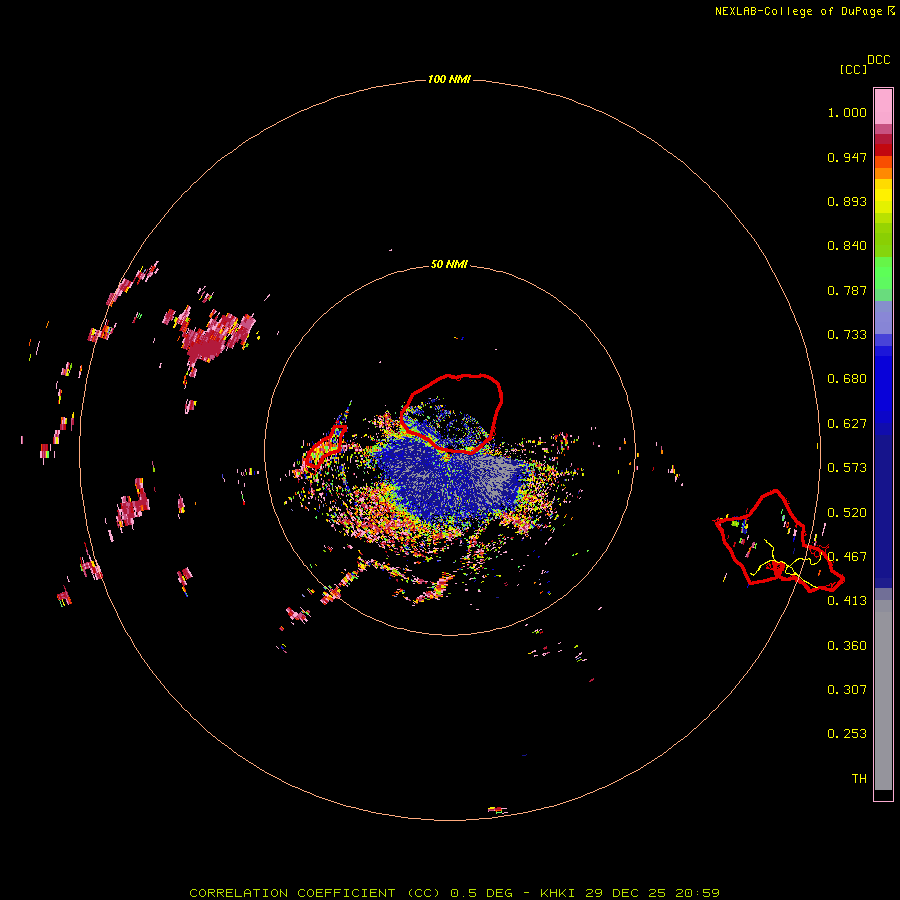Click the gray lower segment of the color bar
Screen dimensions: 900x900
pyautogui.click(x=883, y=695)
